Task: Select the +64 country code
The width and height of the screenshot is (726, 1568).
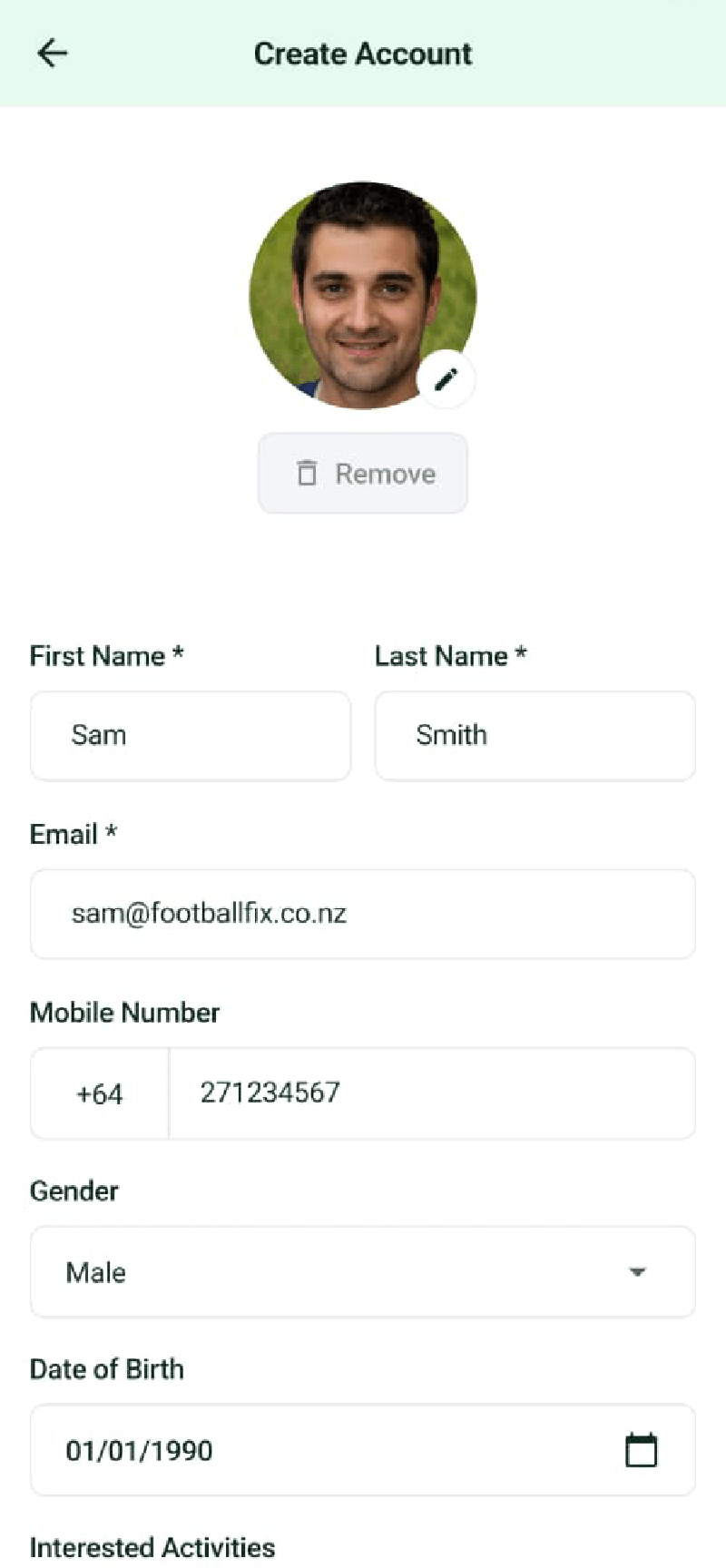Action: click(100, 1093)
